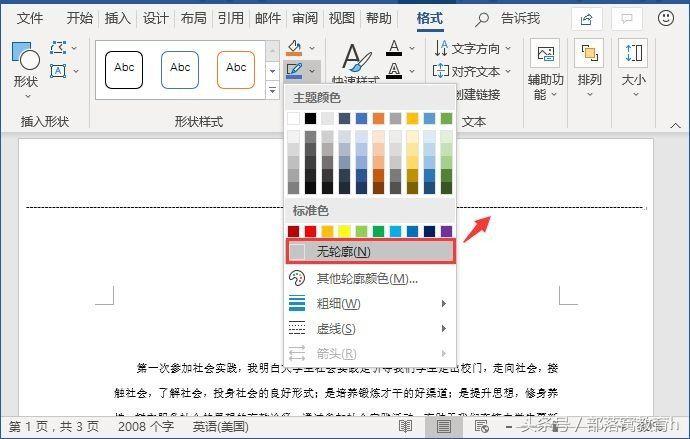Click the Edit Shape icon
This screenshot has width=690, height=439.
tap(58, 48)
